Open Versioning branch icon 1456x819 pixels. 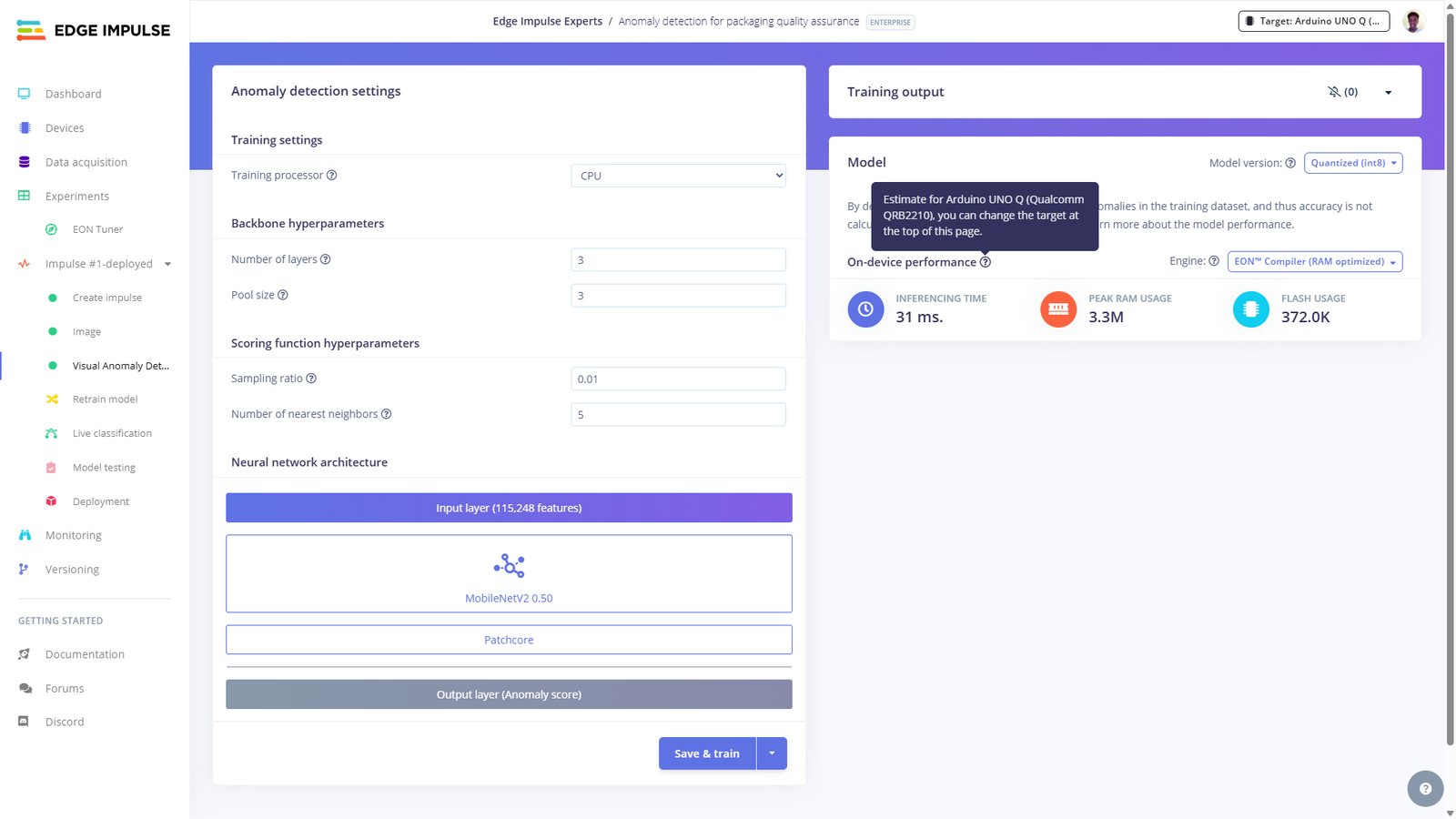pyautogui.click(x=24, y=569)
